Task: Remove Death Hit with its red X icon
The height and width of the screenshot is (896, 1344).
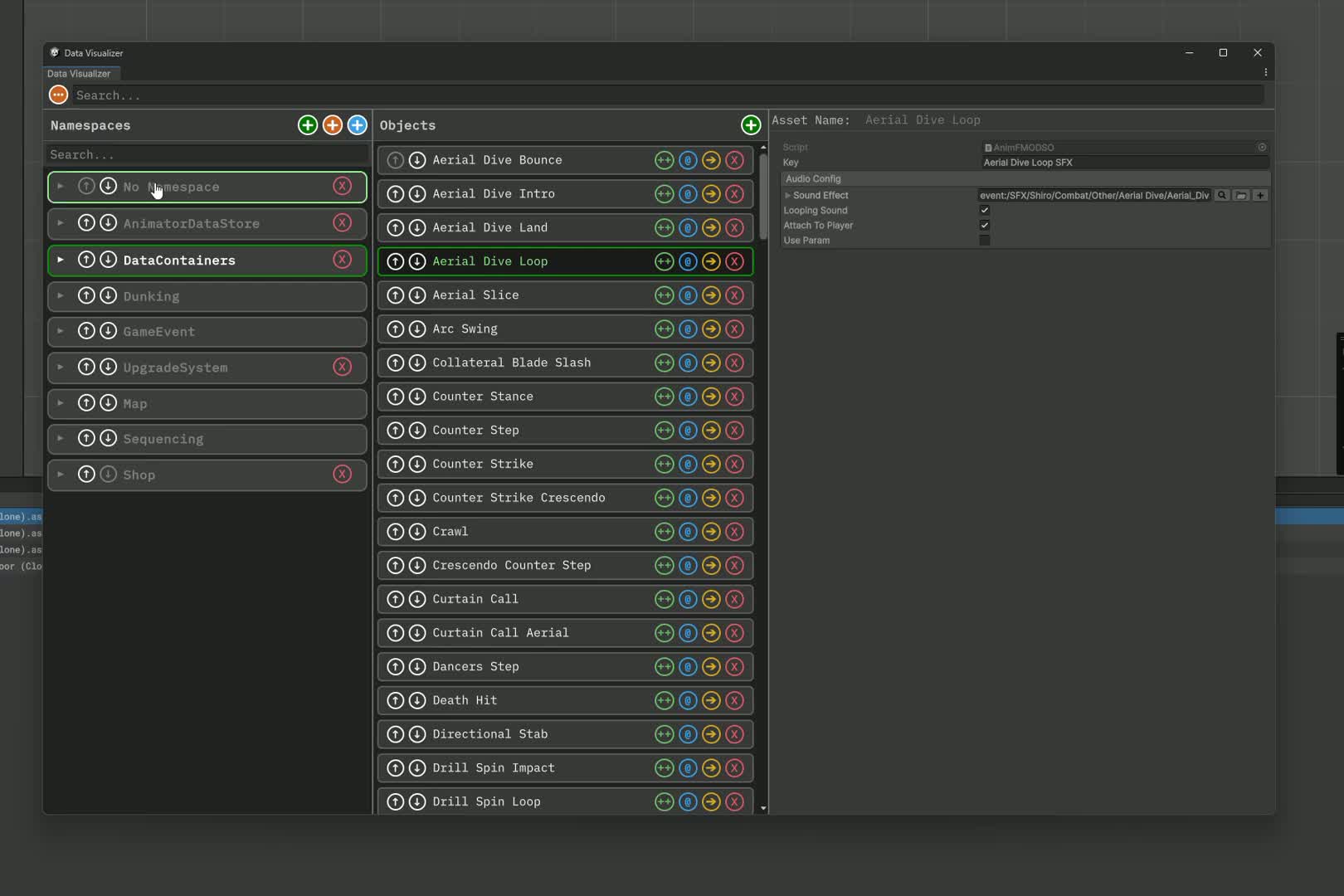Action: (735, 701)
